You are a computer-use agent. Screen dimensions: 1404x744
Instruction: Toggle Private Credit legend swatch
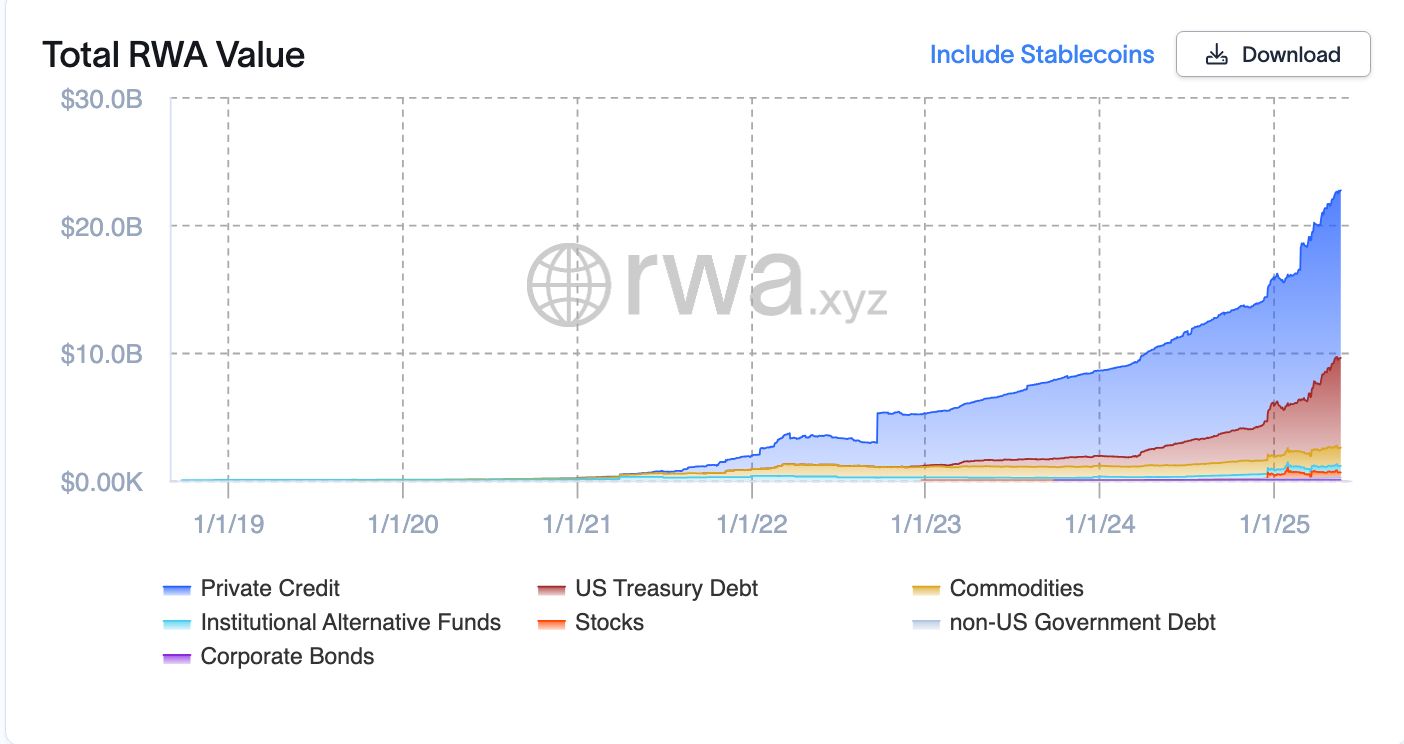176,590
